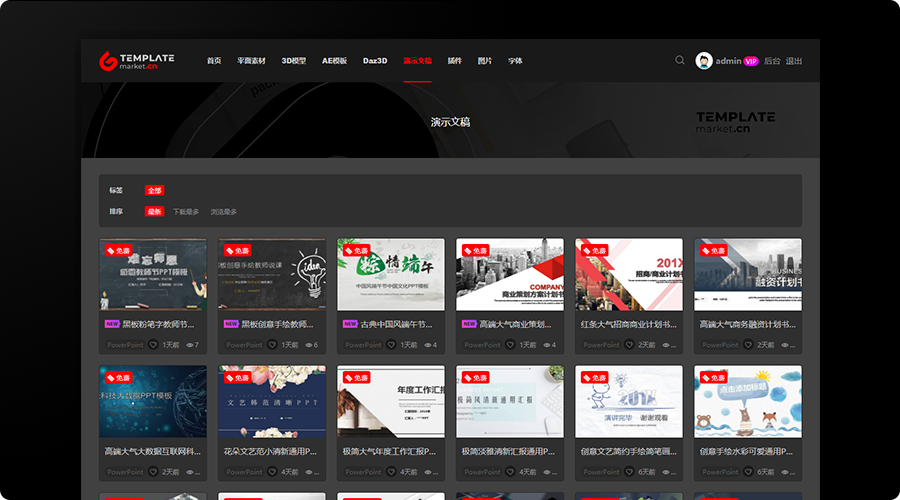
Task: Like the 极简淡雅清新汇报 card with heart icon
Action: click(x=510, y=472)
